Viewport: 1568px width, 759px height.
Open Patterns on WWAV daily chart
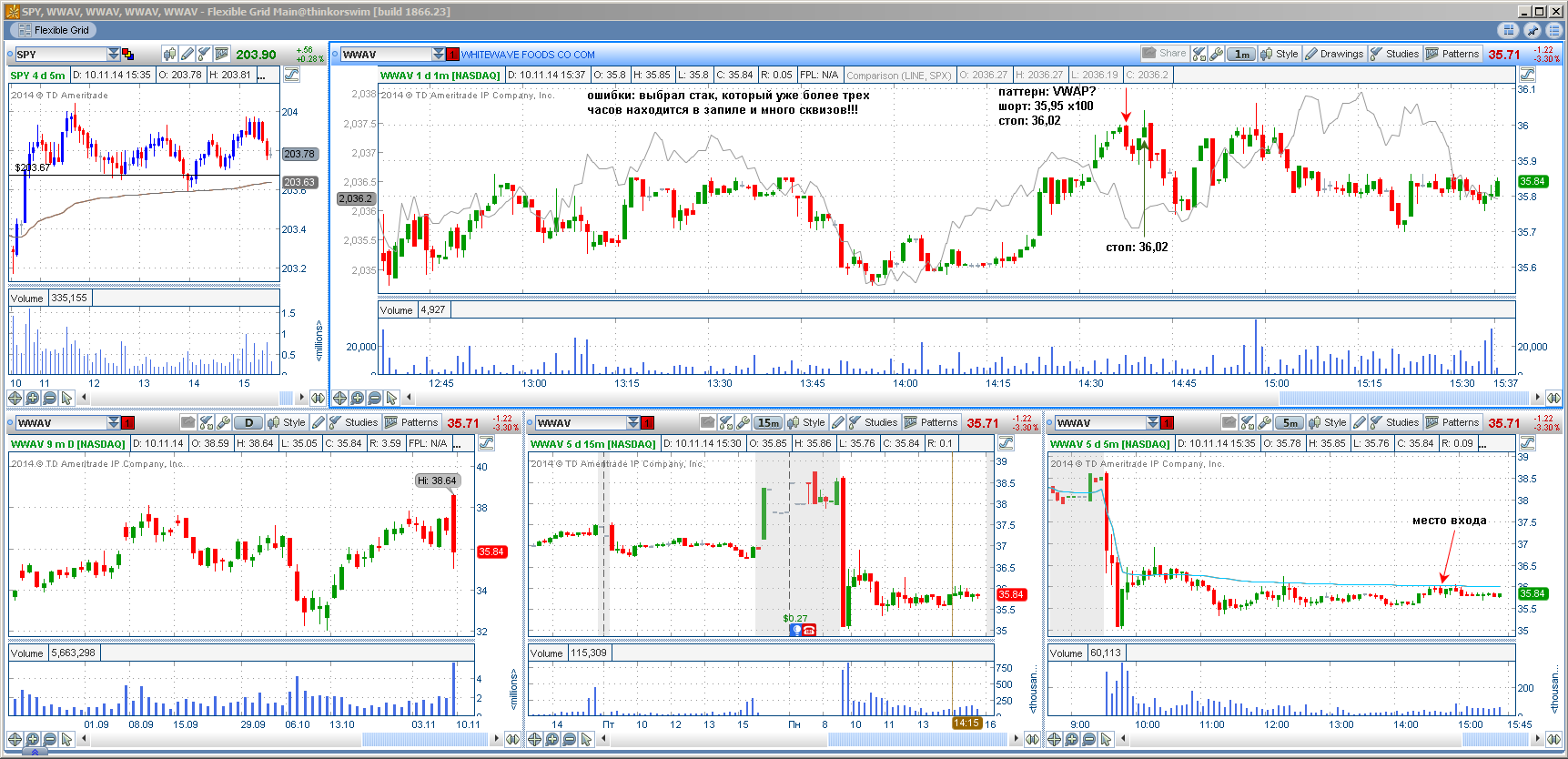pos(411,422)
